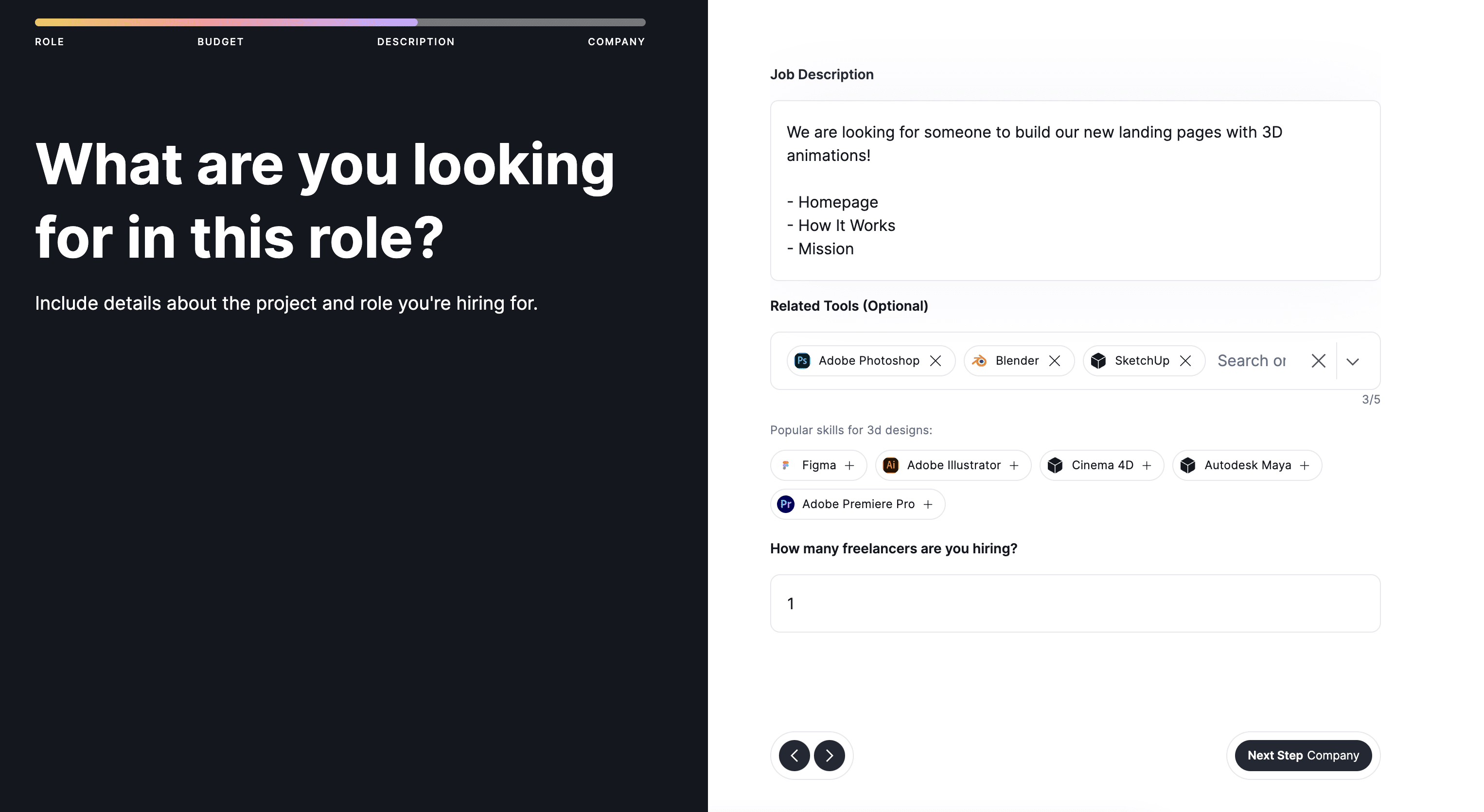1484x812 pixels.
Task: Clear all selected related tools
Action: 1319,360
